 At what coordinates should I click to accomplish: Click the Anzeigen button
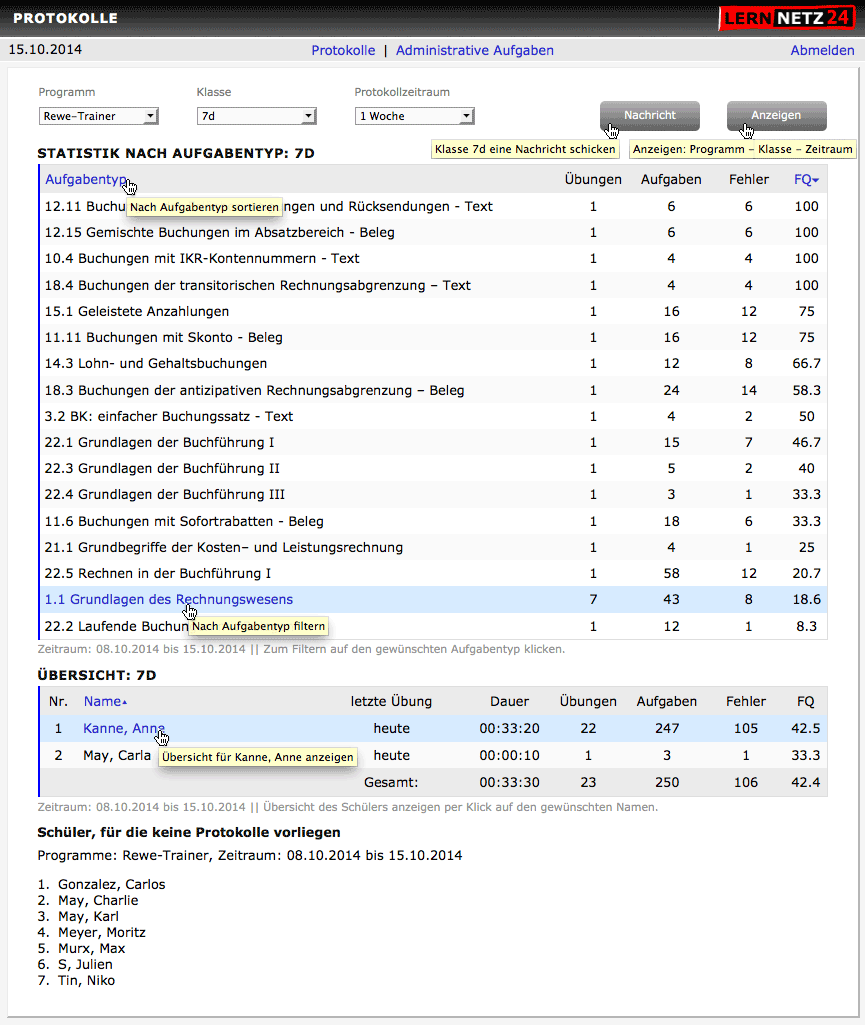click(x=776, y=116)
